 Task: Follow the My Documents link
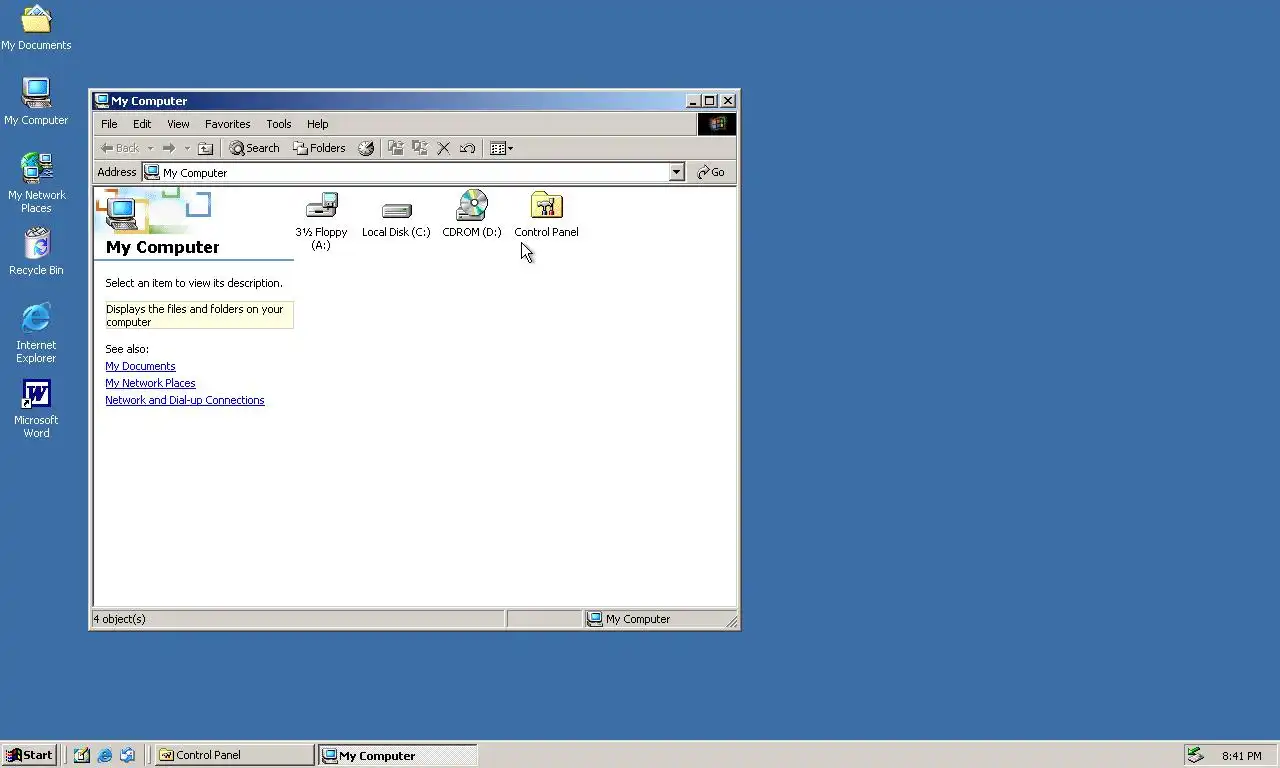[140, 366]
